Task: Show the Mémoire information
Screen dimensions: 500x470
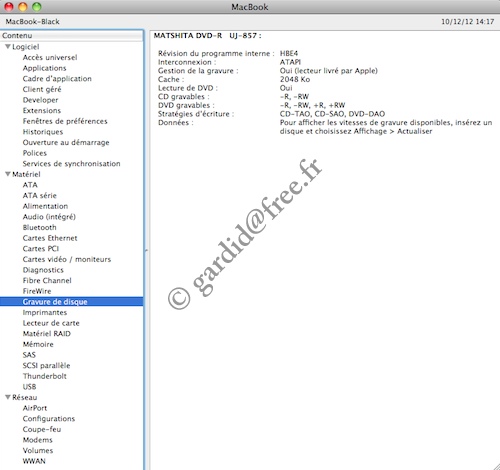Action: point(38,344)
